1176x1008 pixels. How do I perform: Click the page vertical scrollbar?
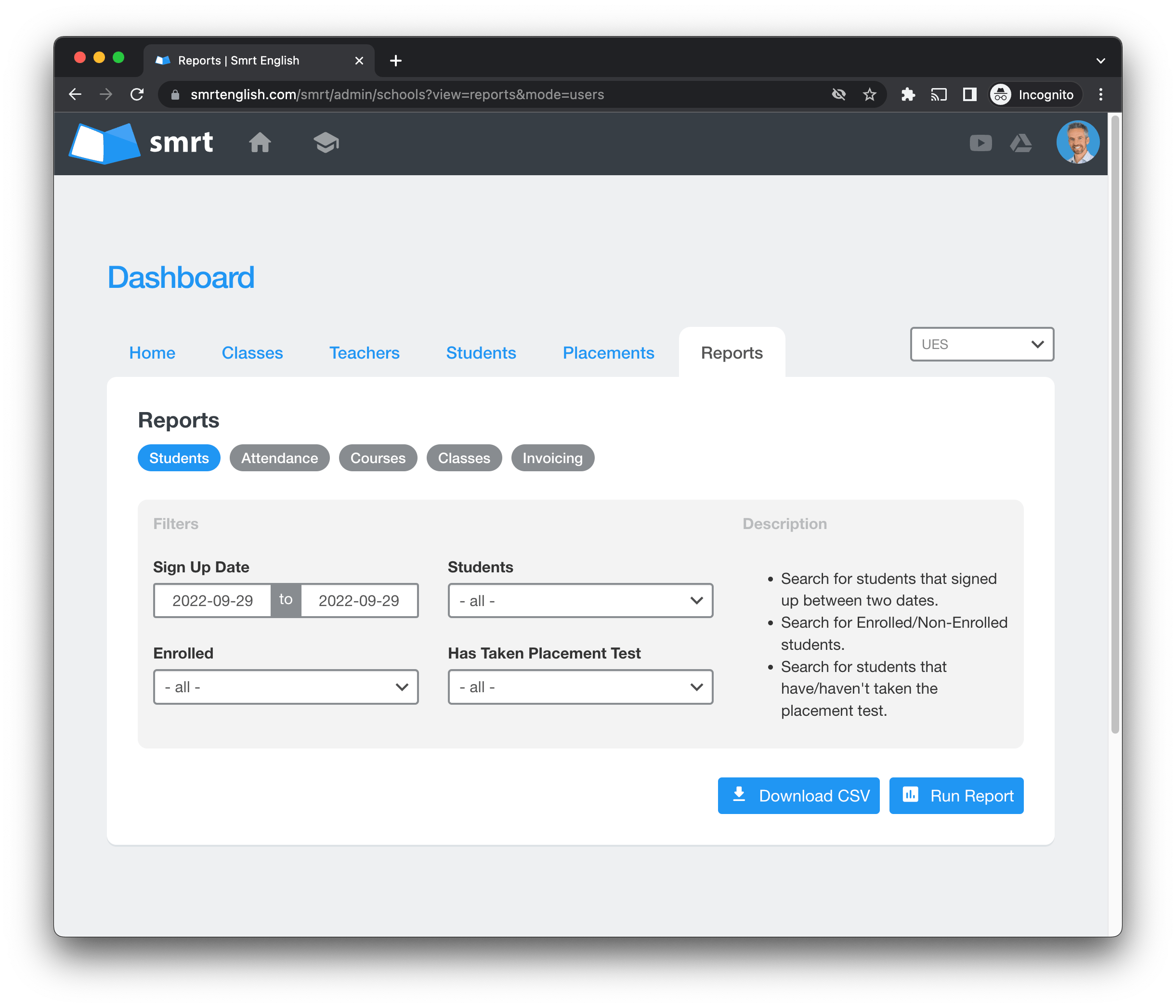click(x=1114, y=426)
